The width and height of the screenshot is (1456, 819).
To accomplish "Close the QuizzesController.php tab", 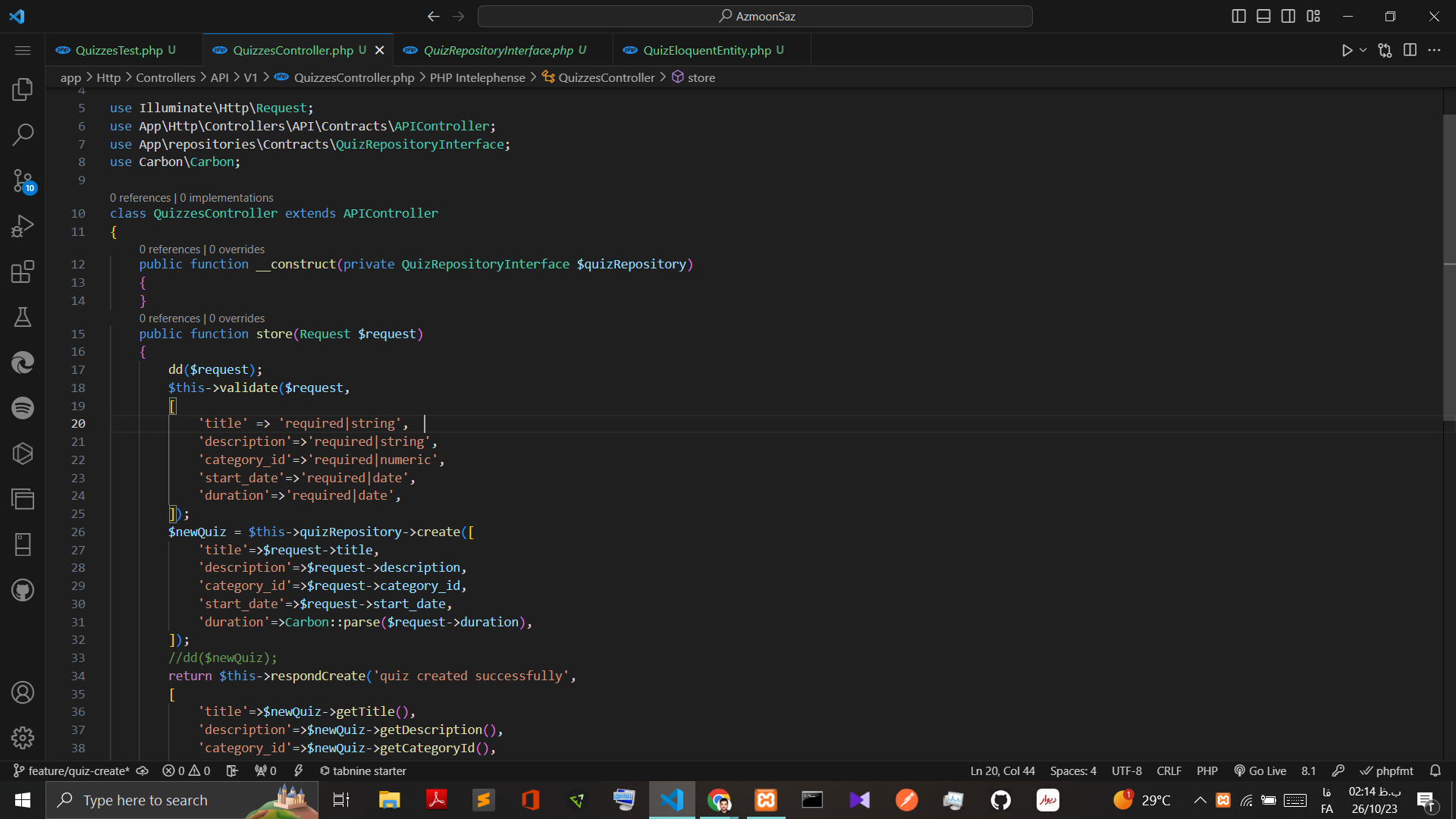I will [380, 50].
